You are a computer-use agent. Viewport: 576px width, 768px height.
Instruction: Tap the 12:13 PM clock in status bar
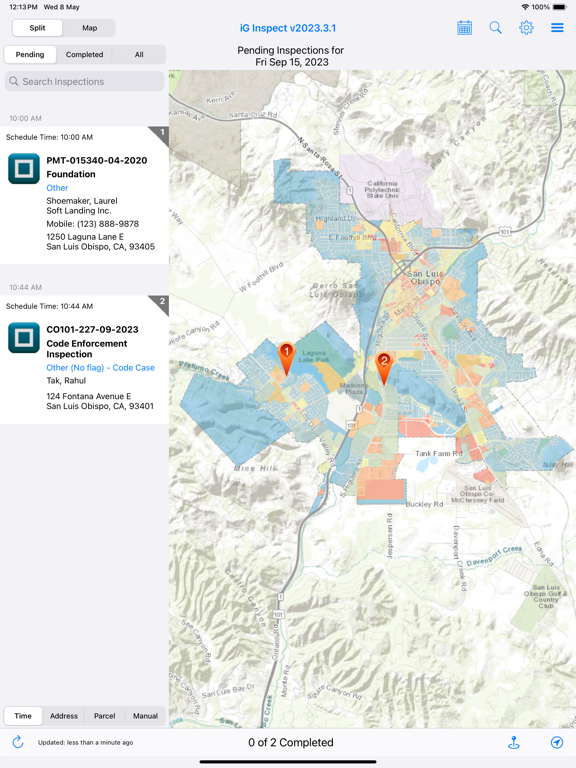[24, 7]
